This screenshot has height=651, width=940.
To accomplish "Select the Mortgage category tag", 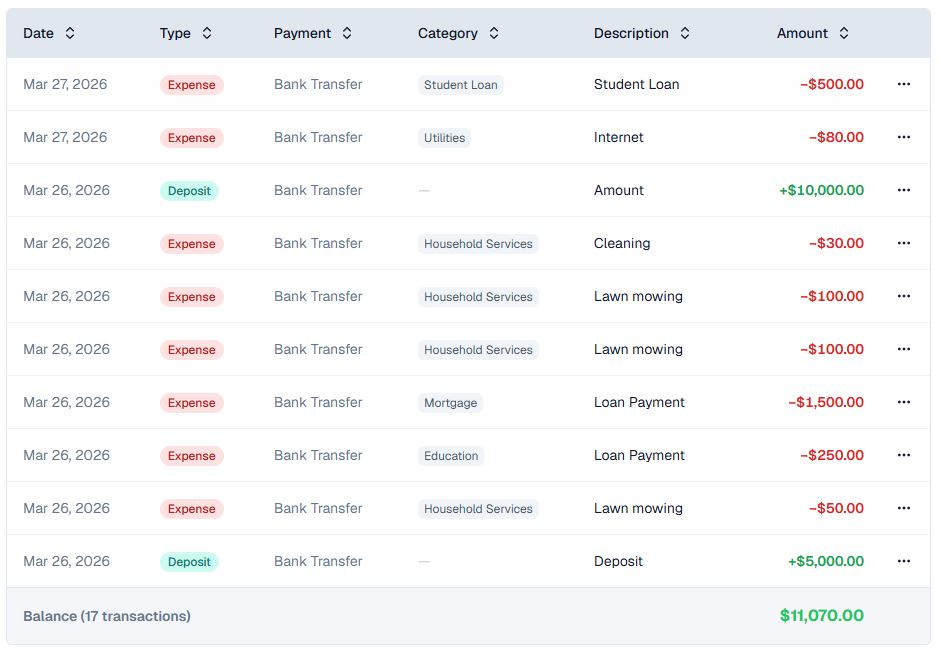I will 450,402.
